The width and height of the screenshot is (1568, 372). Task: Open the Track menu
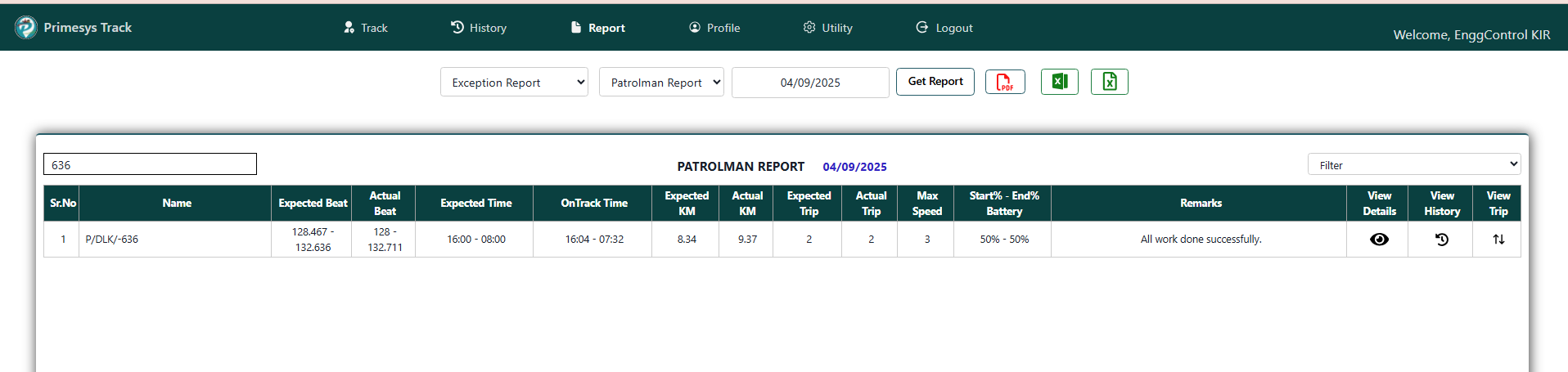pyautogui.click(x=366, y=28)
